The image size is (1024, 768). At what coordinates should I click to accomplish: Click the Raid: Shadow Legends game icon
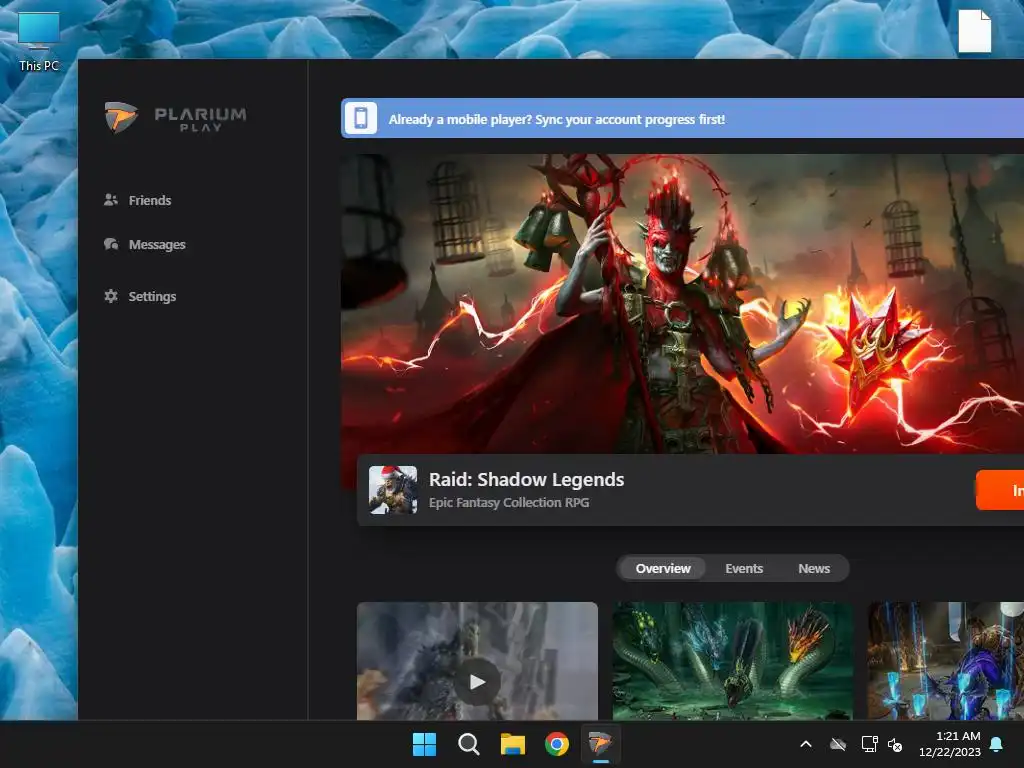click(x=393, y=490)
